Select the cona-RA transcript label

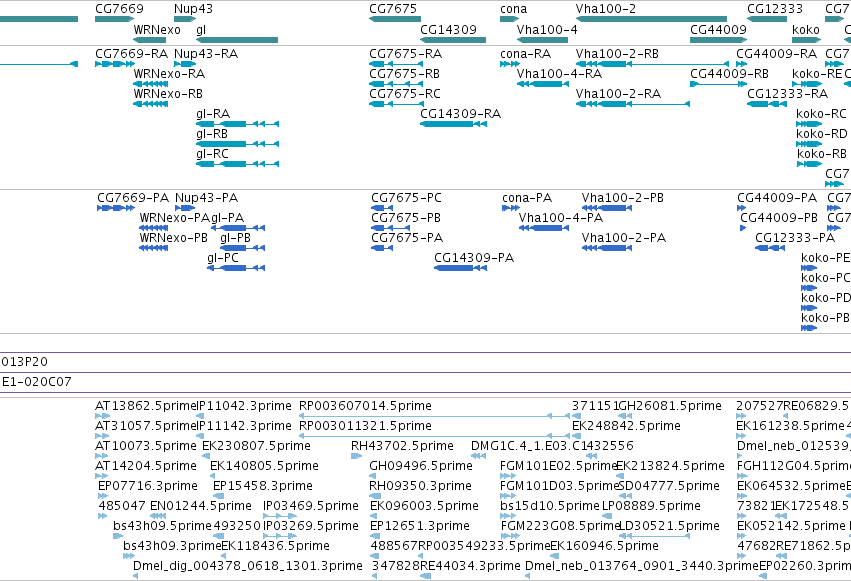tap(525, 54)
